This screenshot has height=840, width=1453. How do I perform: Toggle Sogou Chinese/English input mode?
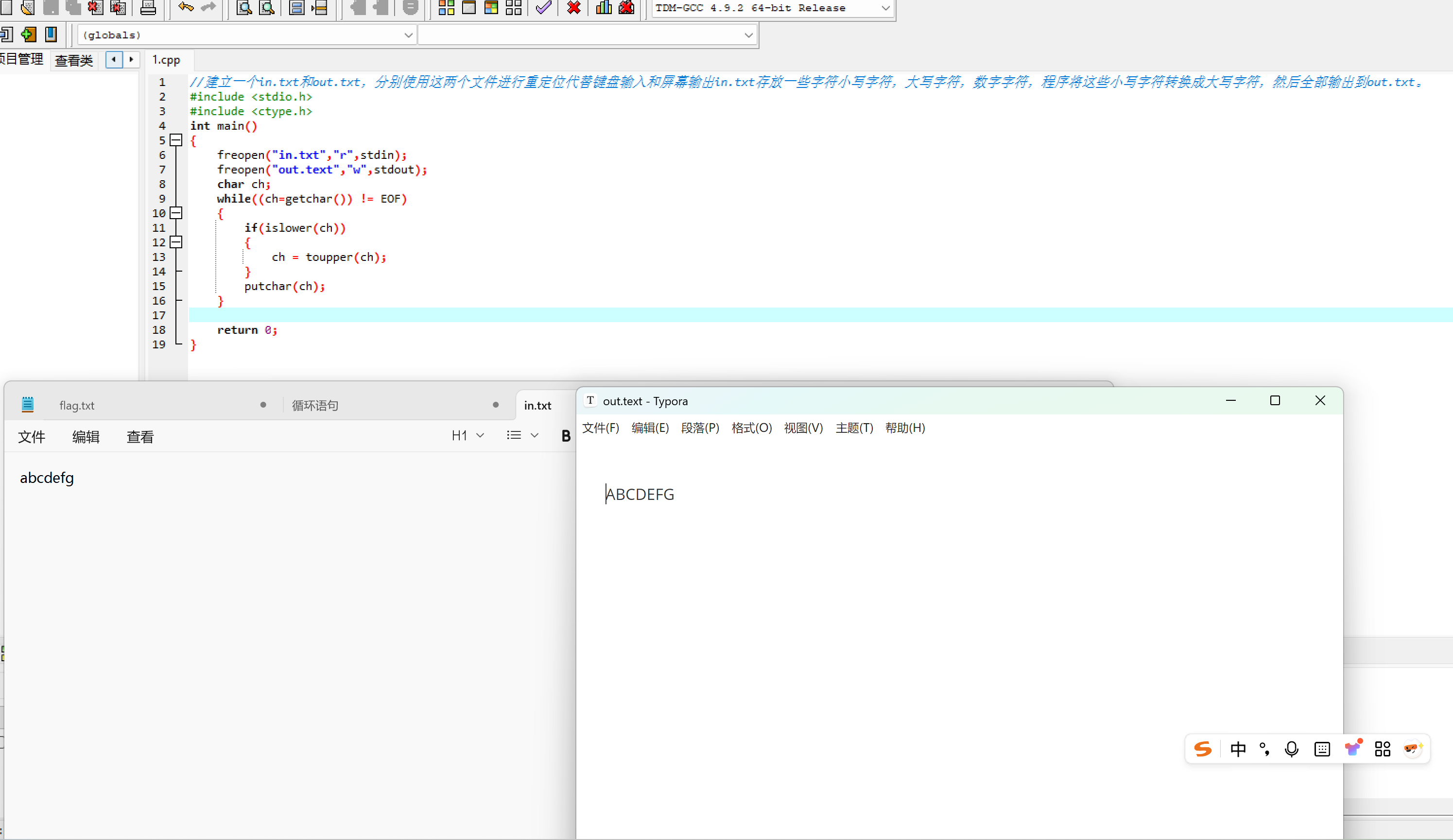coord(1237,749)
